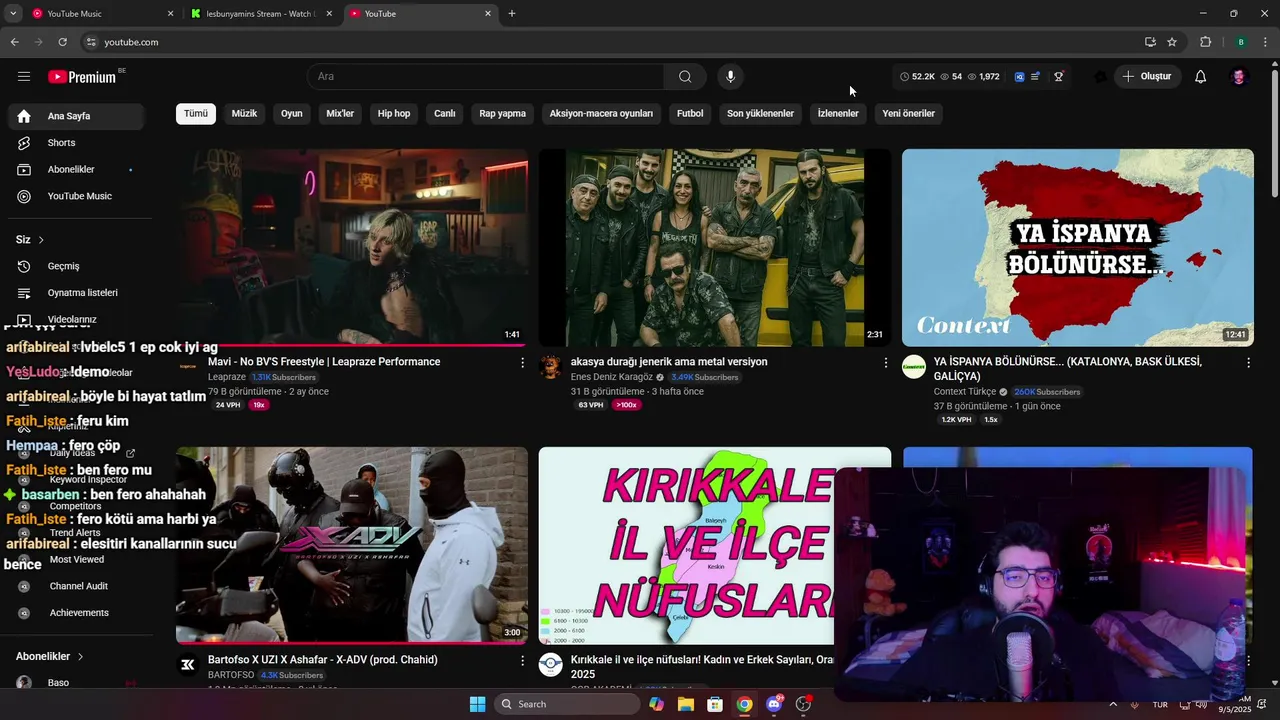The width and height of the screenshot is (1280, 720).
Task: Select the Son yüklenenler filter chip
Action: click(x=760, y=113)
